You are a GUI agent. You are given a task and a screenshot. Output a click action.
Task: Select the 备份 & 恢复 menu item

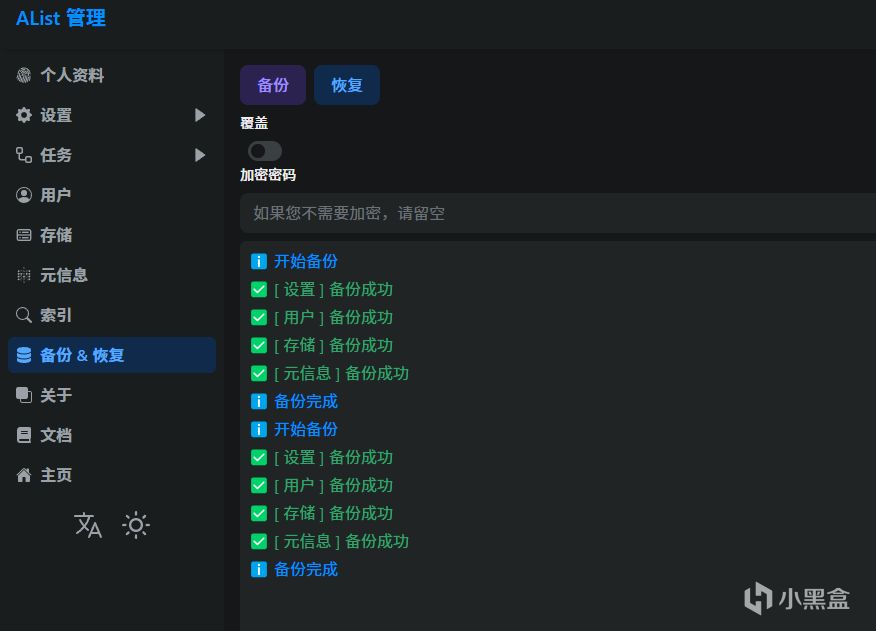point(82,355)
